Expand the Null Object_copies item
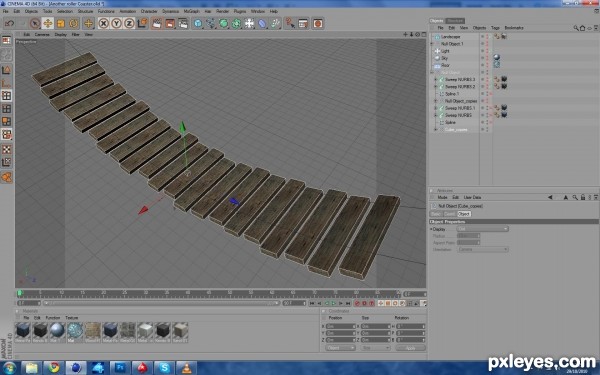 [x=435, y=101]
